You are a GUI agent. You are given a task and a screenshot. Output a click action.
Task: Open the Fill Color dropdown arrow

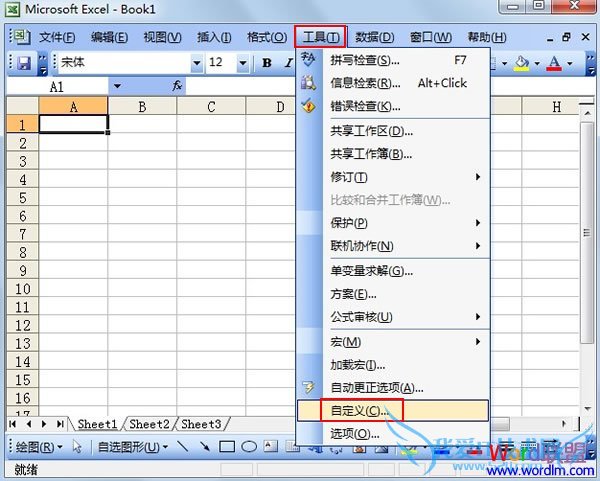tap(537, 63)
